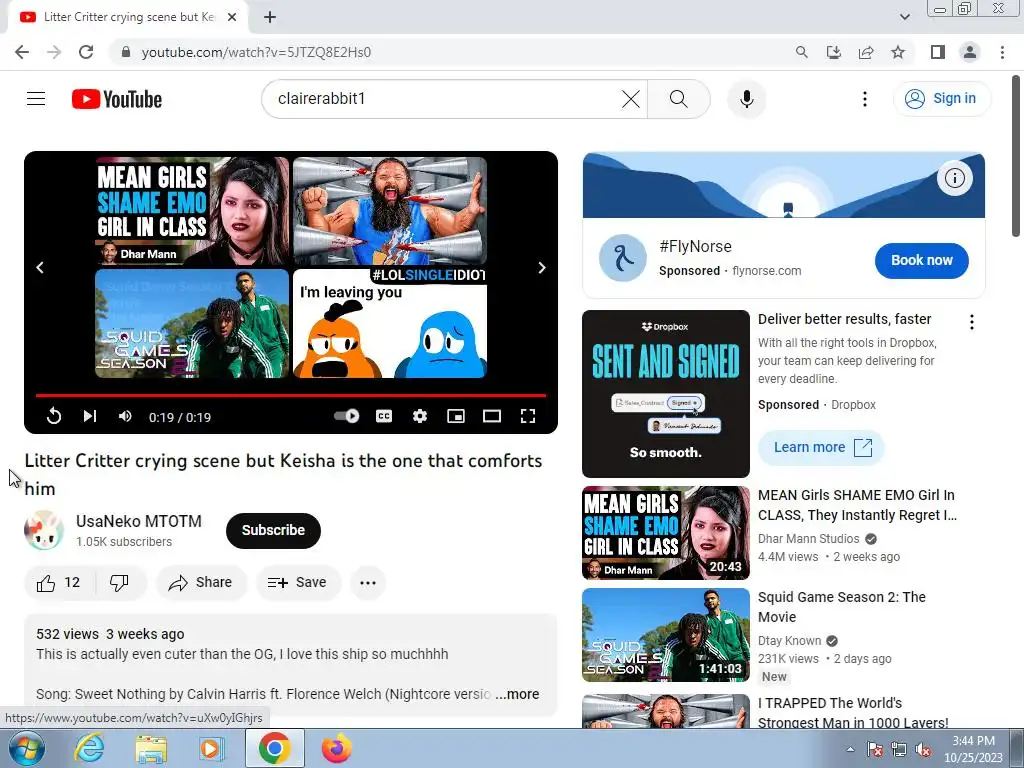Launch Firefox from the taskbar
The width and height of the screenshot is (1024, 768).
point(336,748)
